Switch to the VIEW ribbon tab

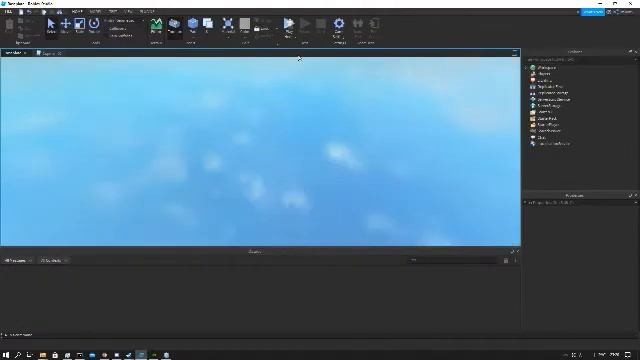(128, 12)
